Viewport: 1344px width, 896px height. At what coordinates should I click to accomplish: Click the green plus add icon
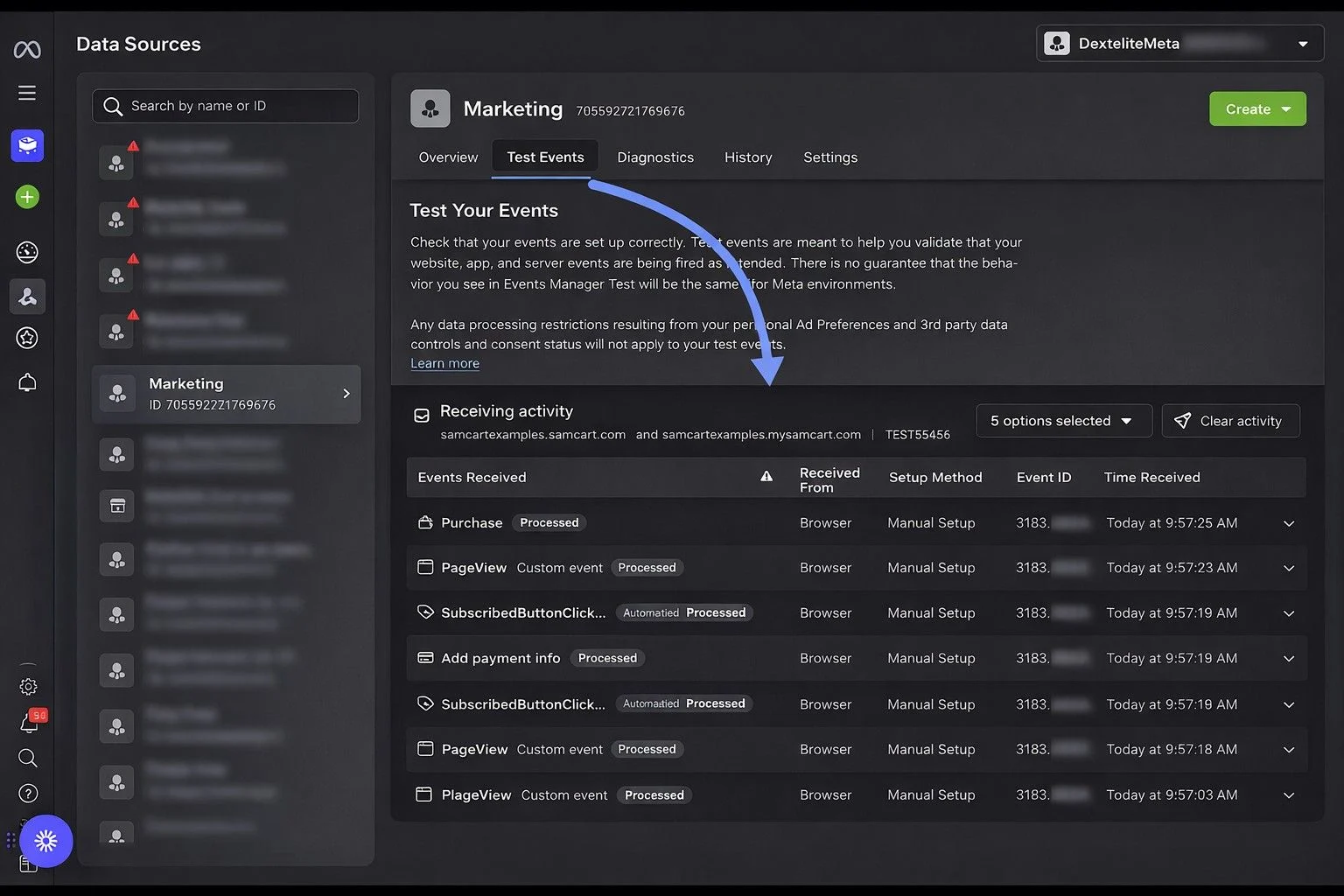pos(27,197)
